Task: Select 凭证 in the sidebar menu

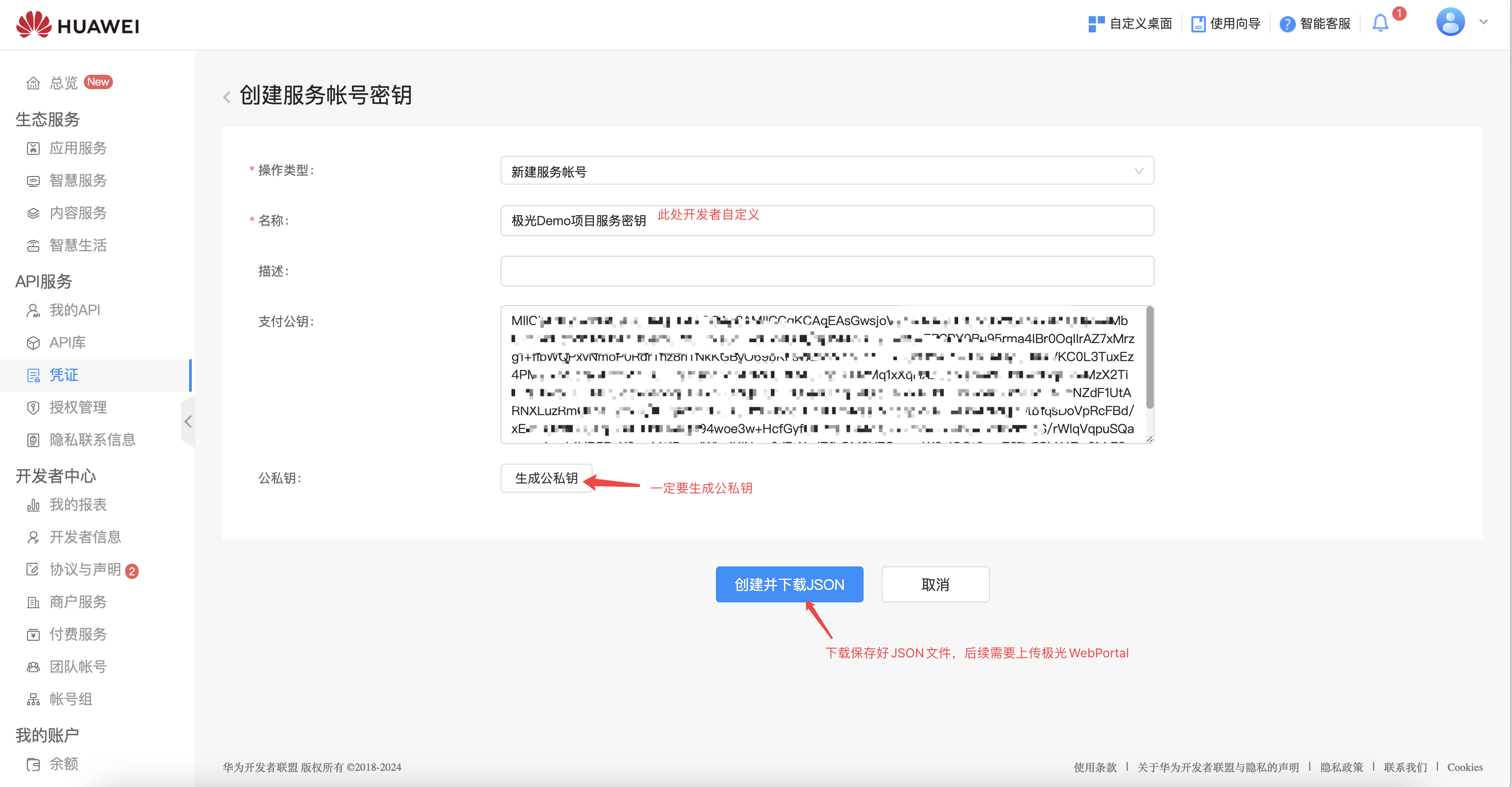Action: click(63, 375)
